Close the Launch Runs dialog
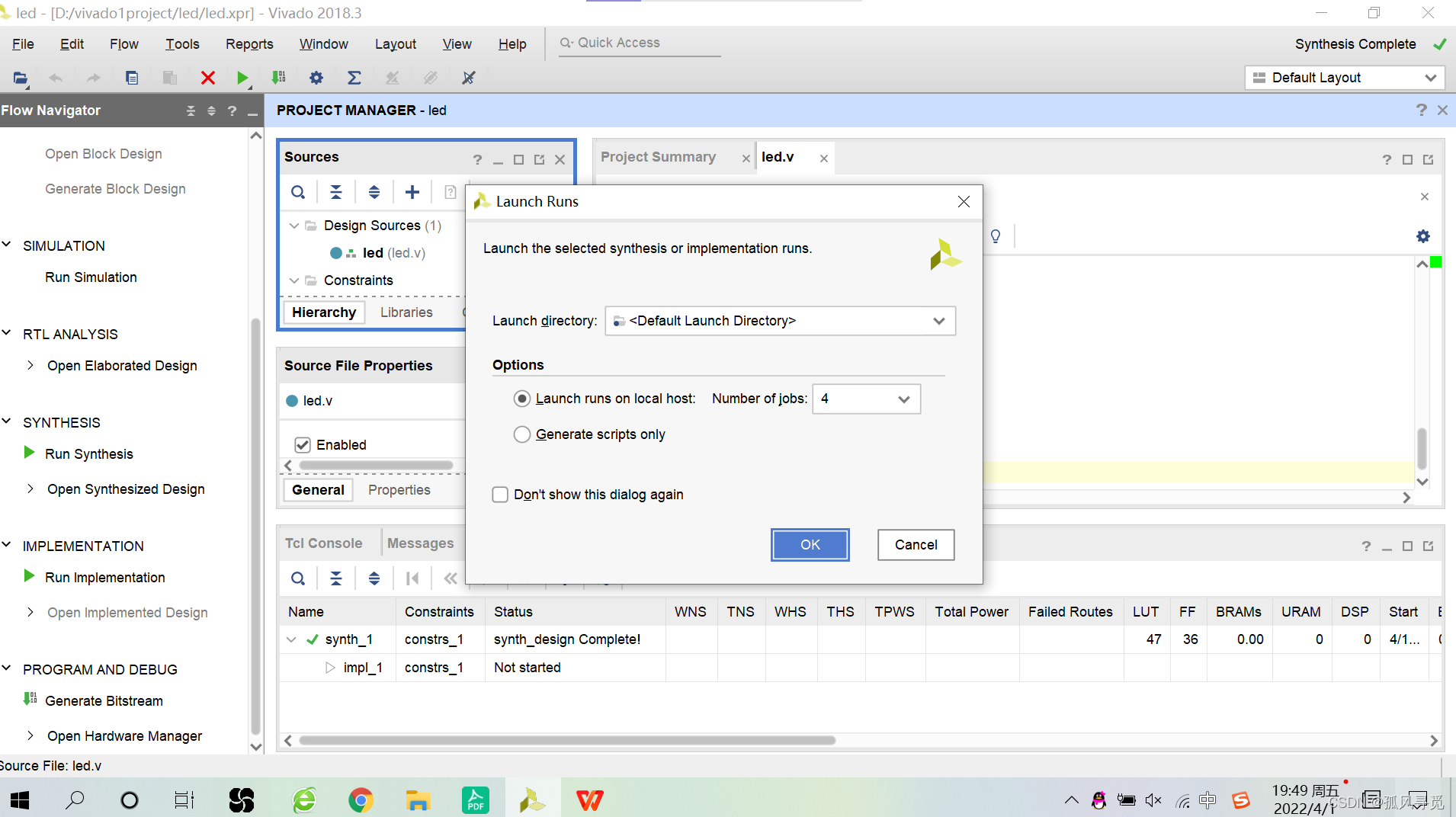The height and width of the screenshot is (817, 1456). pyautogui.click(x=964, y=201)
